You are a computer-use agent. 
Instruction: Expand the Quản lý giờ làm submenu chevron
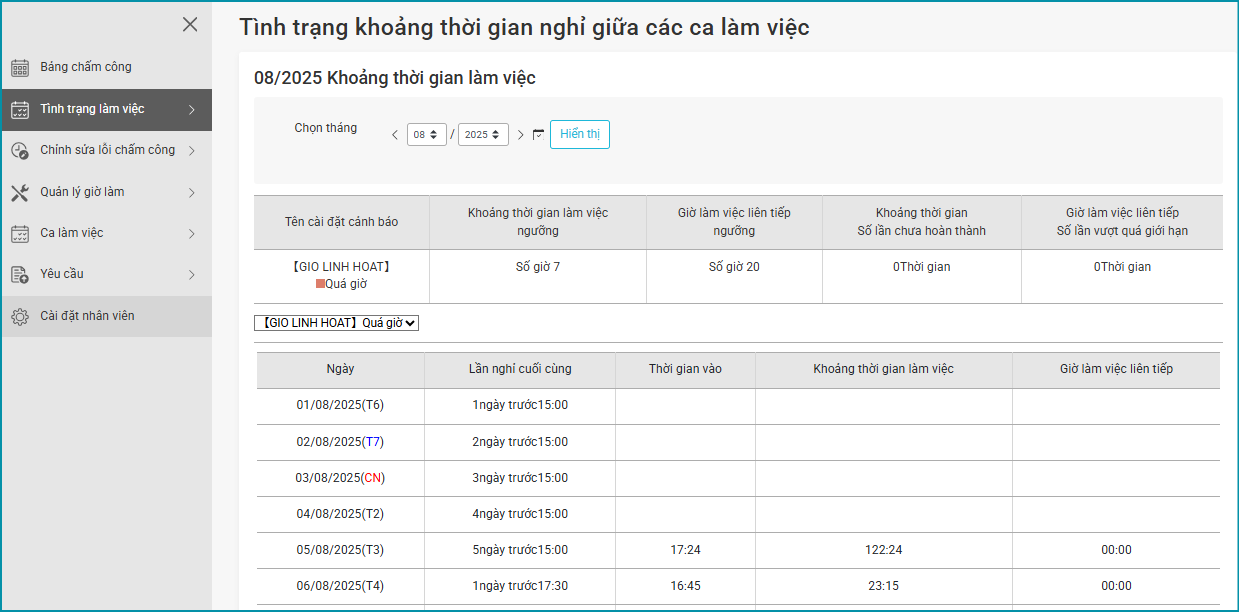coord(191,193)
